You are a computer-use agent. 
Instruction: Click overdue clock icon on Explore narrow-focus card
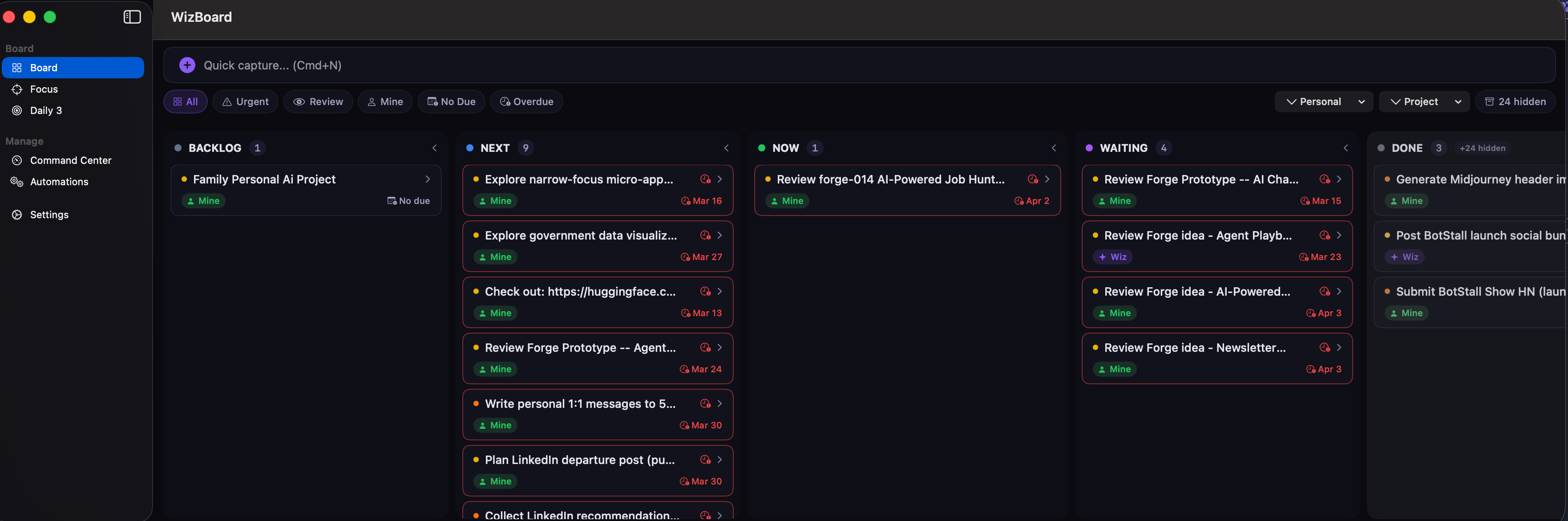coord(705,179)
